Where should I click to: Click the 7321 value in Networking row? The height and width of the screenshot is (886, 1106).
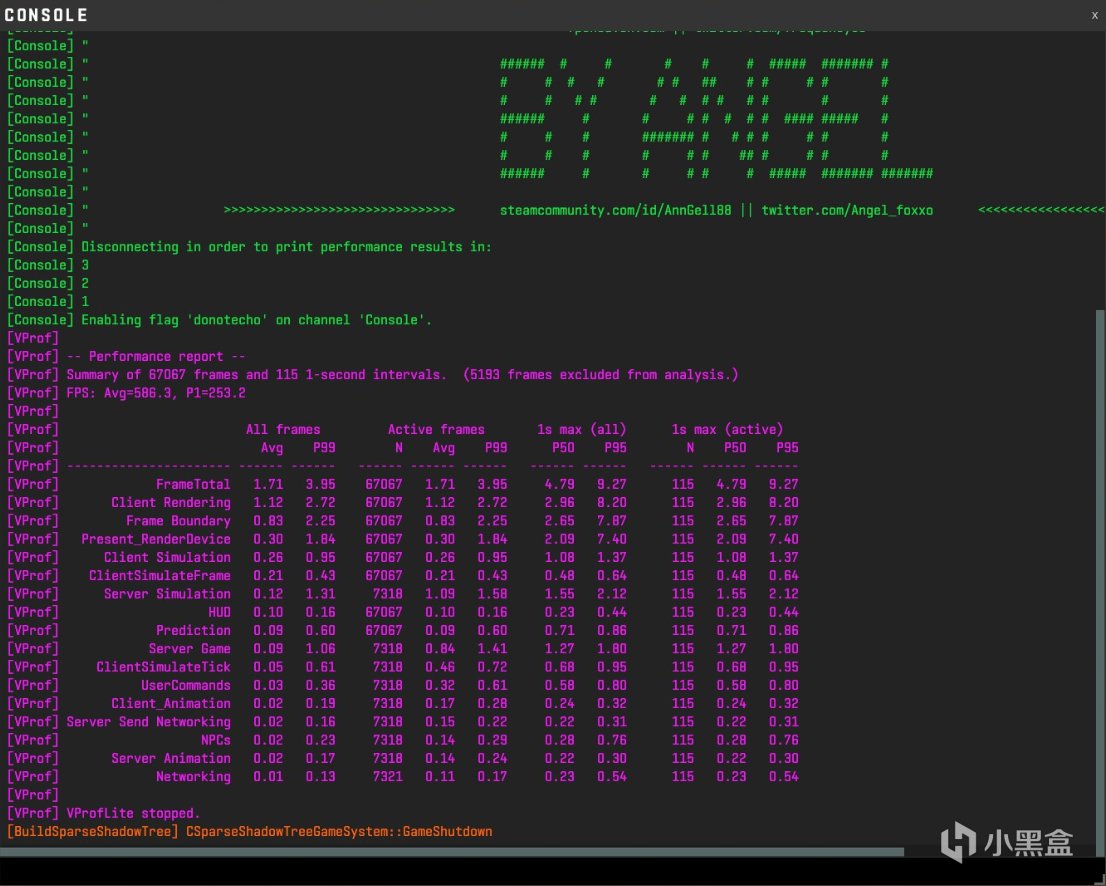(x=387, y=777)
